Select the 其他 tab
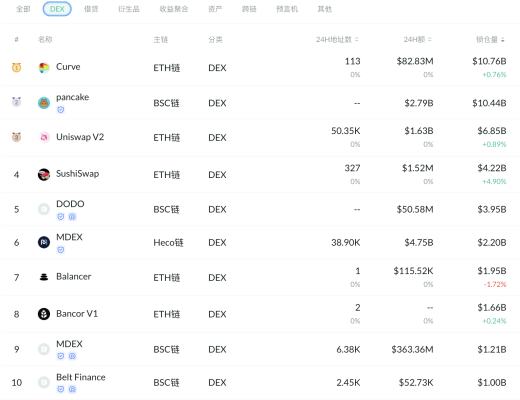This screenshot has width=520, height=400. pos(324,9)
